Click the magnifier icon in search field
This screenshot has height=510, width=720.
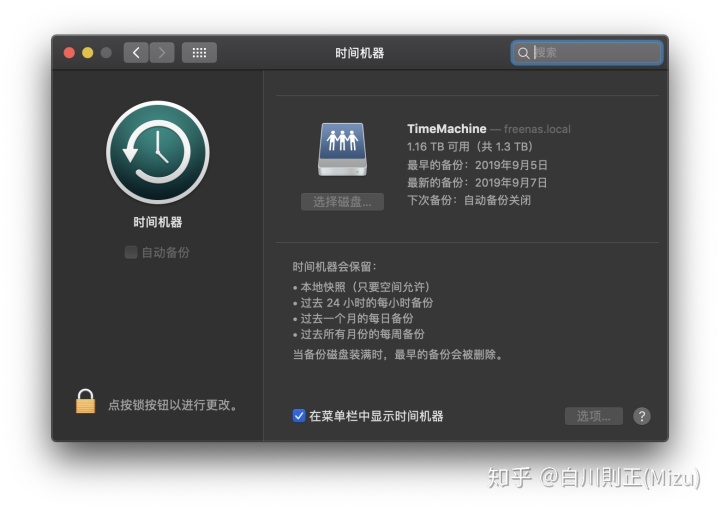[523, 53]
